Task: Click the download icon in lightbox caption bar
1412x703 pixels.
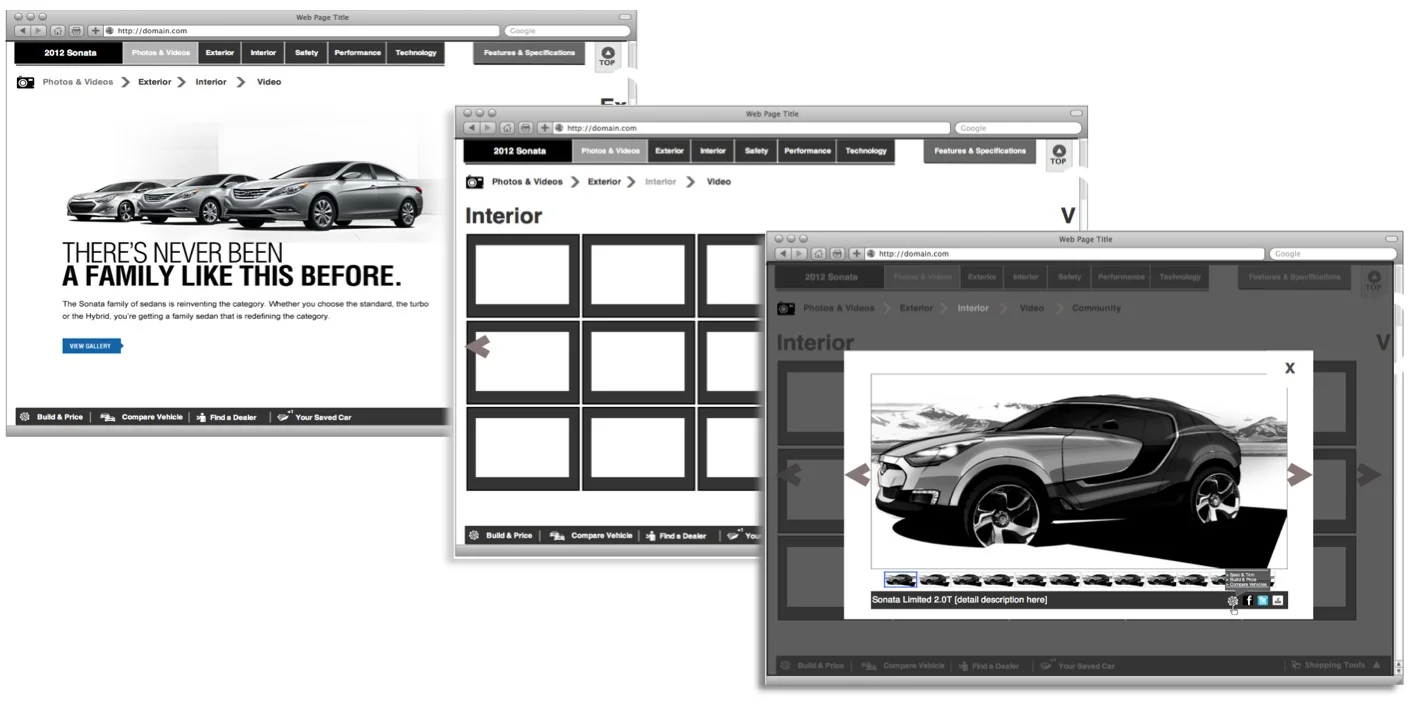Action: pyautogui.click(x=1278, y=600)
